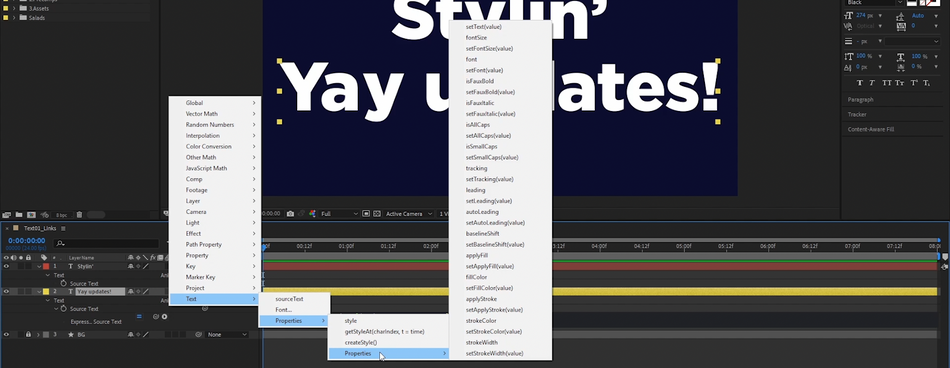Choose setFontSize(value) from properties list

click(x=500, y=49)
